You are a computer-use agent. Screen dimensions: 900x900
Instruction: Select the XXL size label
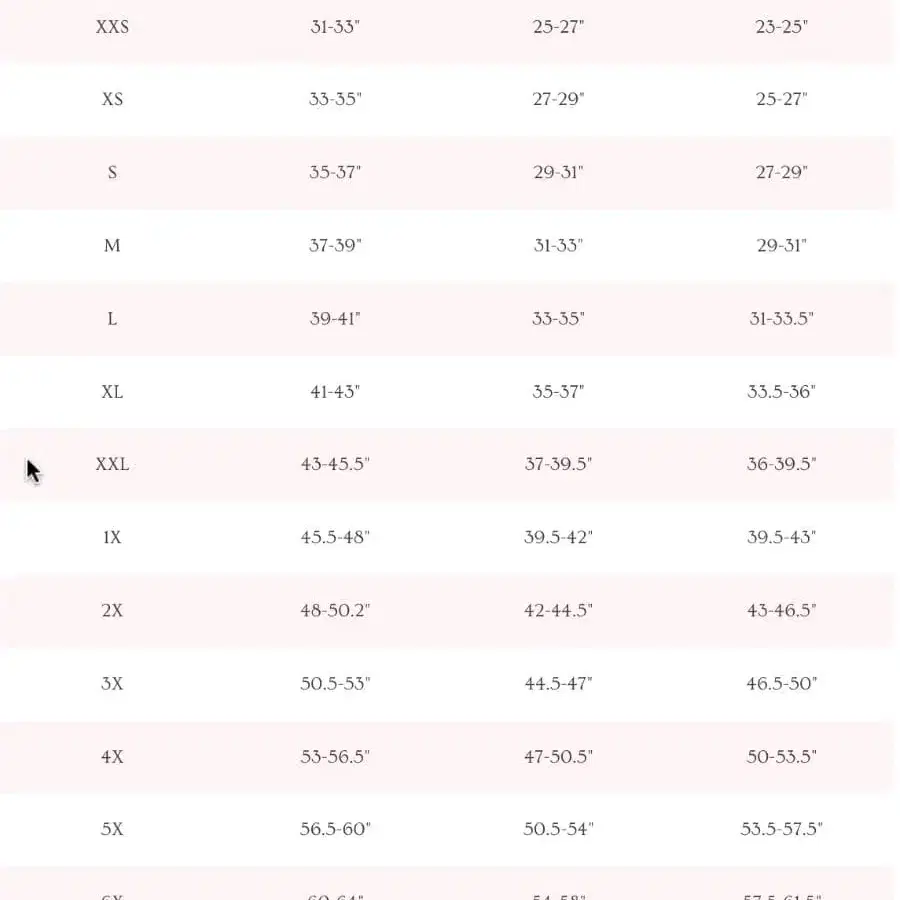(x=112, y=464)
